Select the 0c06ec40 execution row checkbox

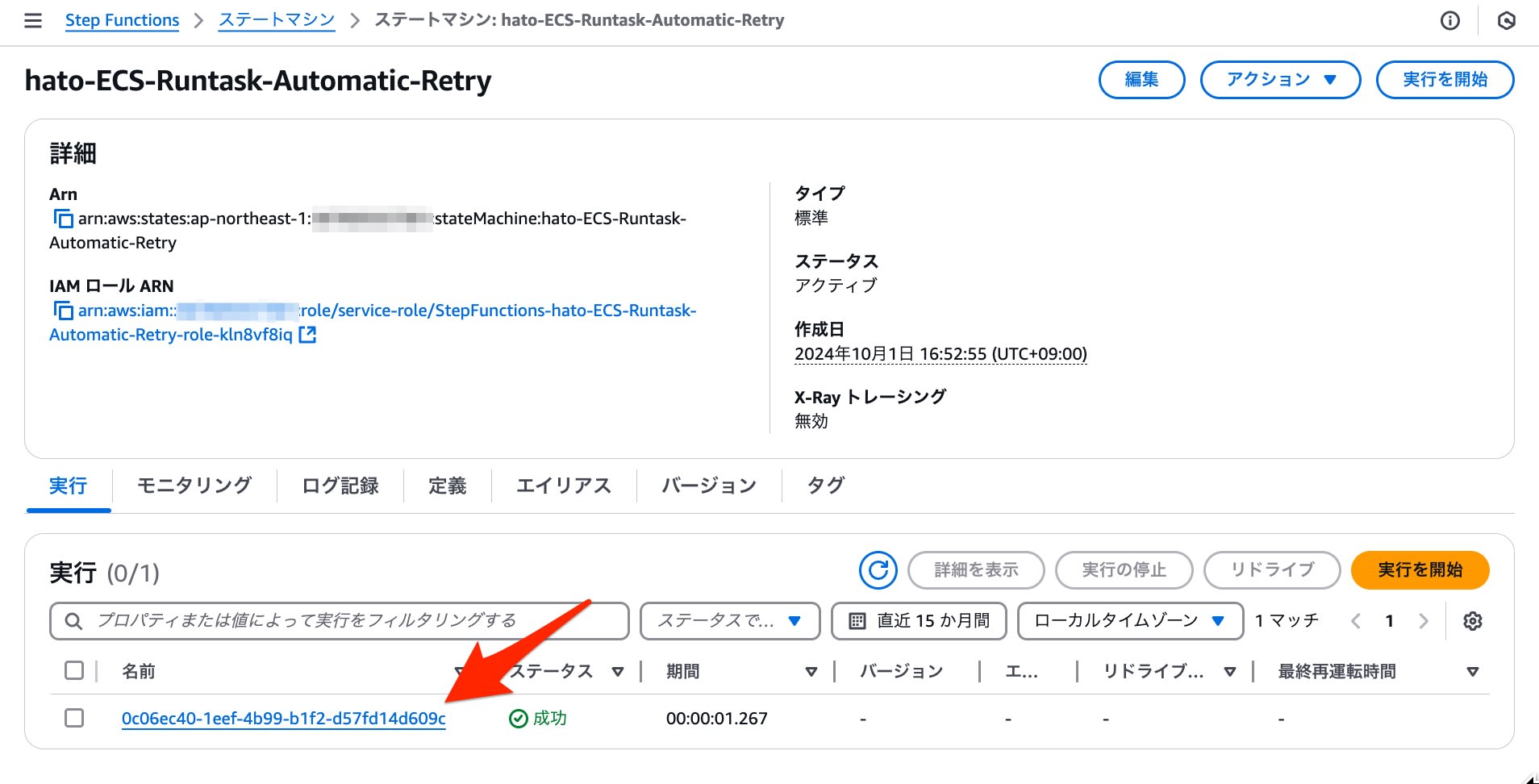pos(74,718)
